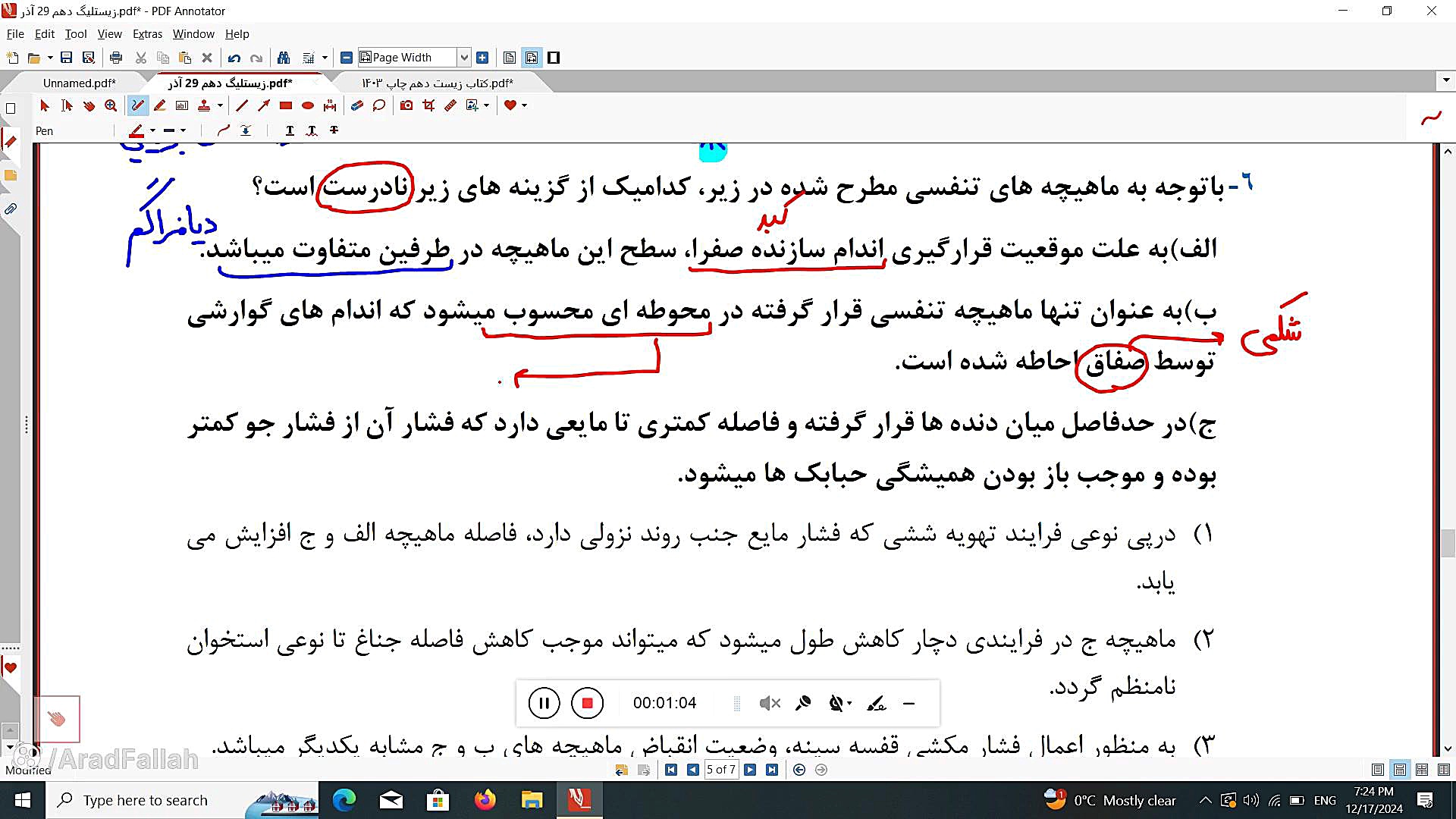Click the Crop page tool

tap(428, 105)
